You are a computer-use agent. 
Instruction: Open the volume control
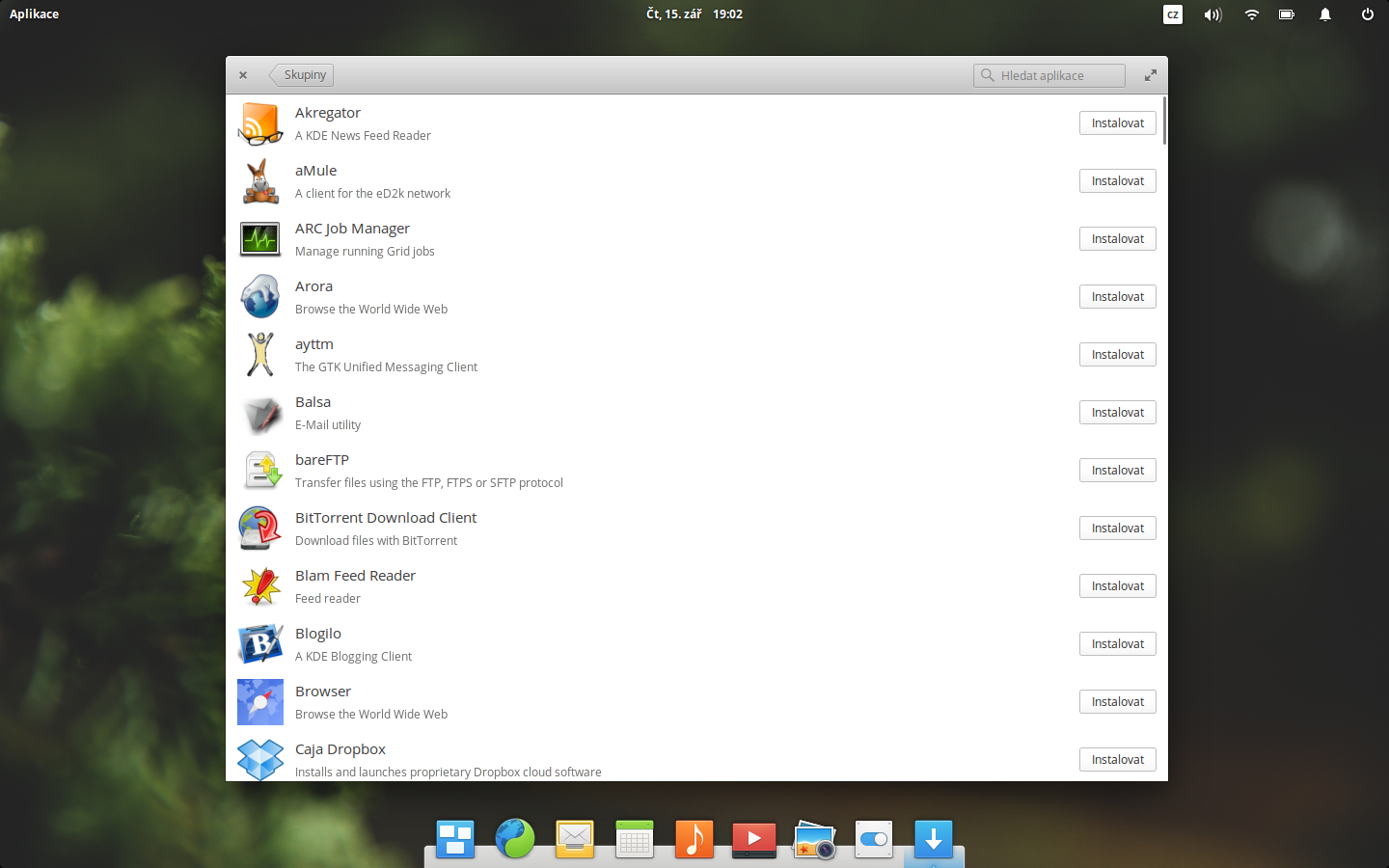(x=1212, y=14)
